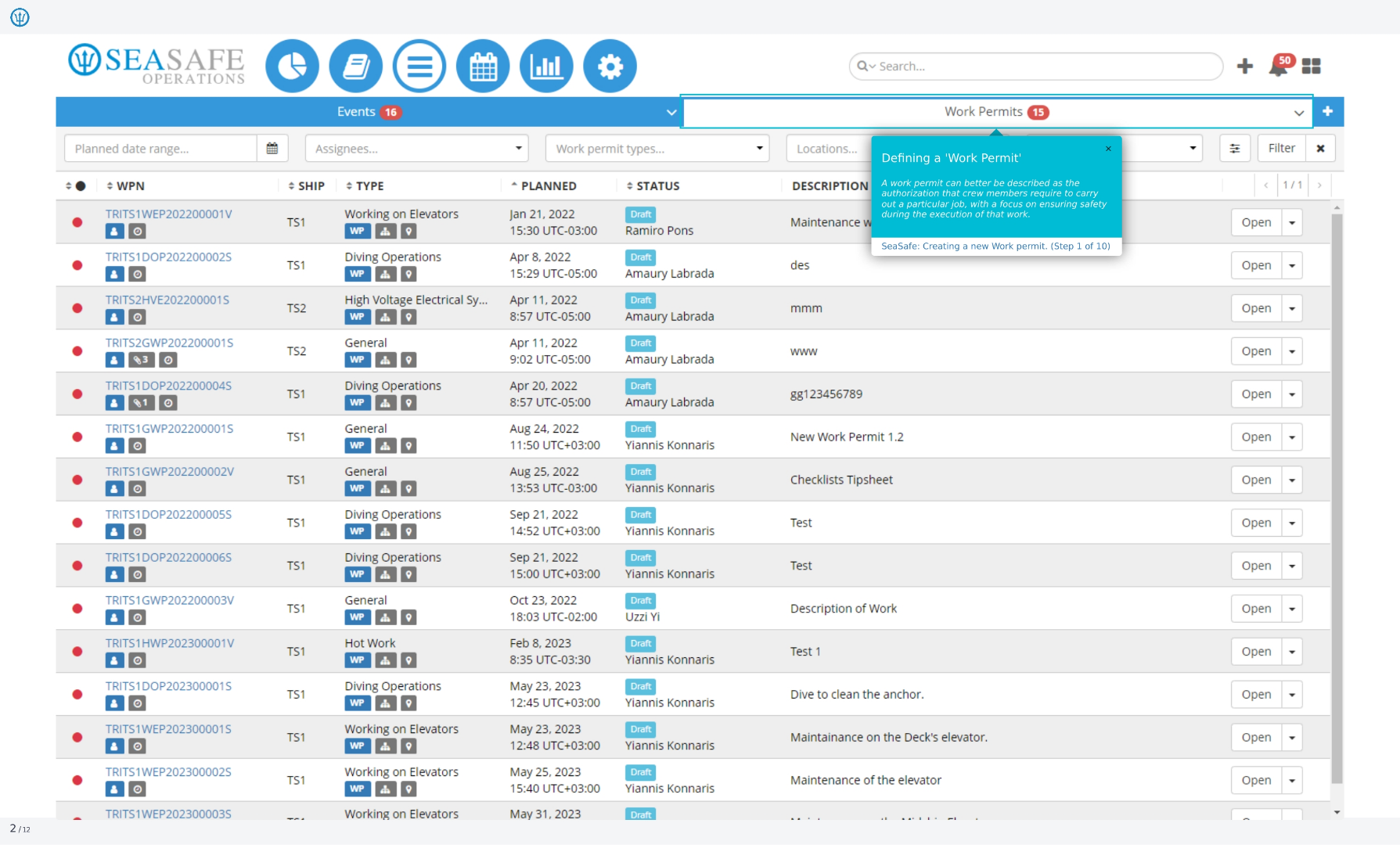Viewport: 1400px width, 845px height.
Task: Open the Locations filter field
Action: (x=828, y=149)
